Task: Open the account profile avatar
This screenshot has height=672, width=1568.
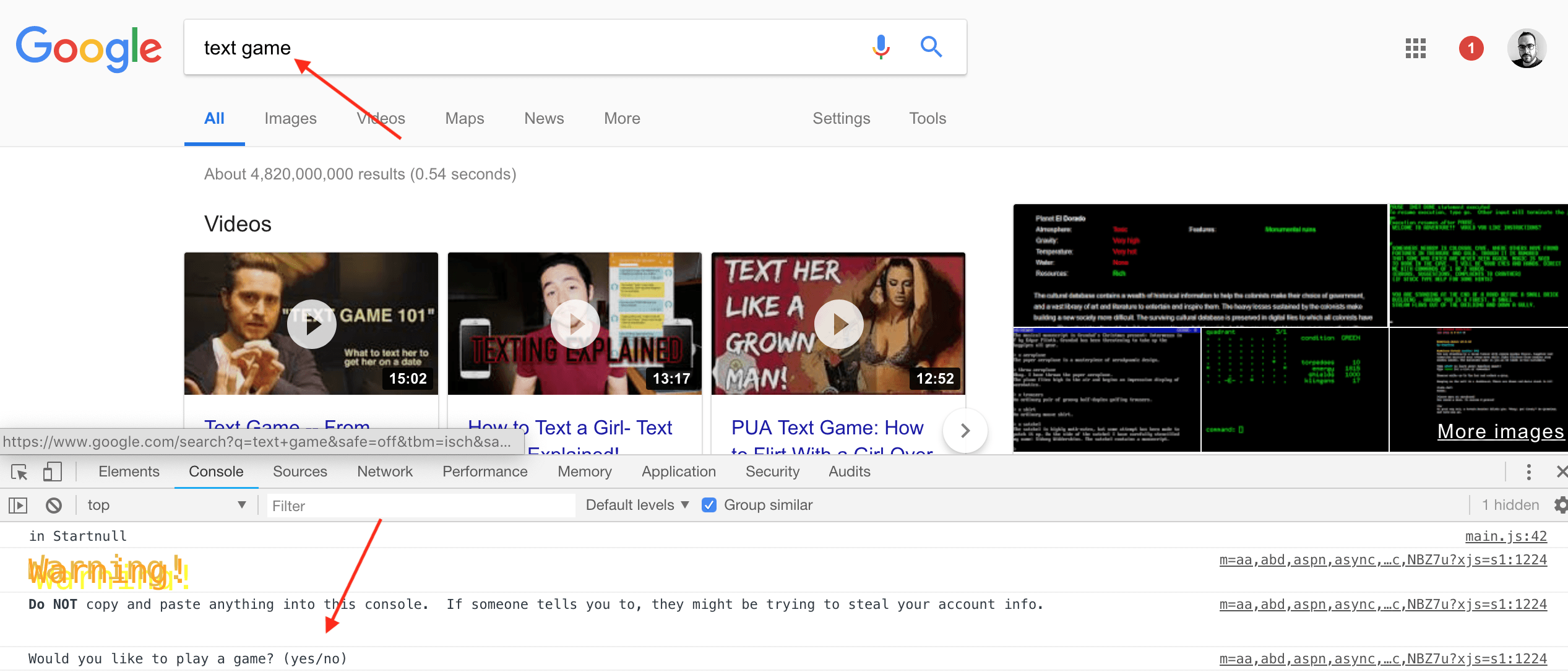Action: click(x=1527, y=48)
